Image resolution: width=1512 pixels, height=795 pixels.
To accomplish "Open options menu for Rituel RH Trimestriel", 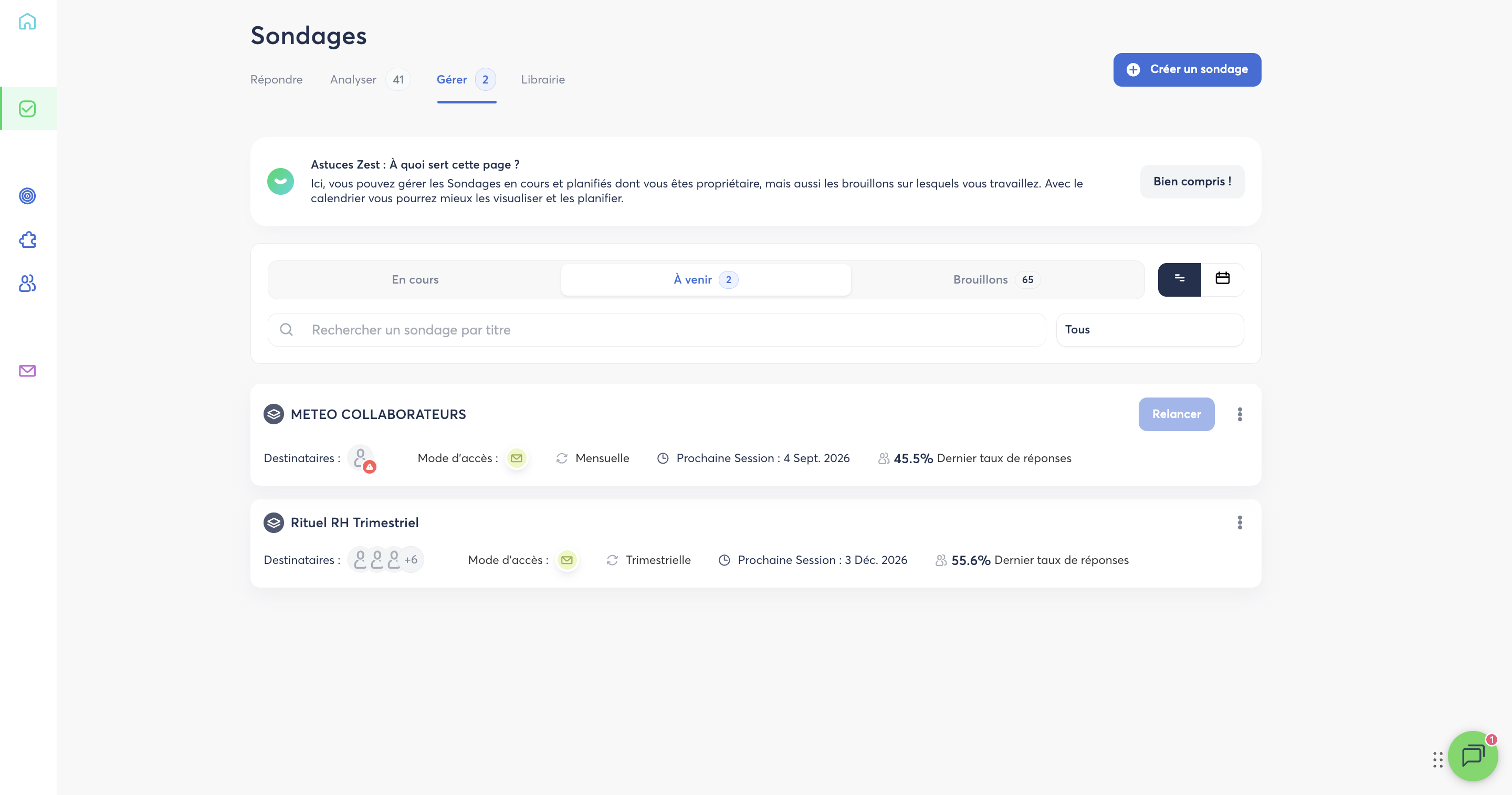I will [x=1240, y=522].
